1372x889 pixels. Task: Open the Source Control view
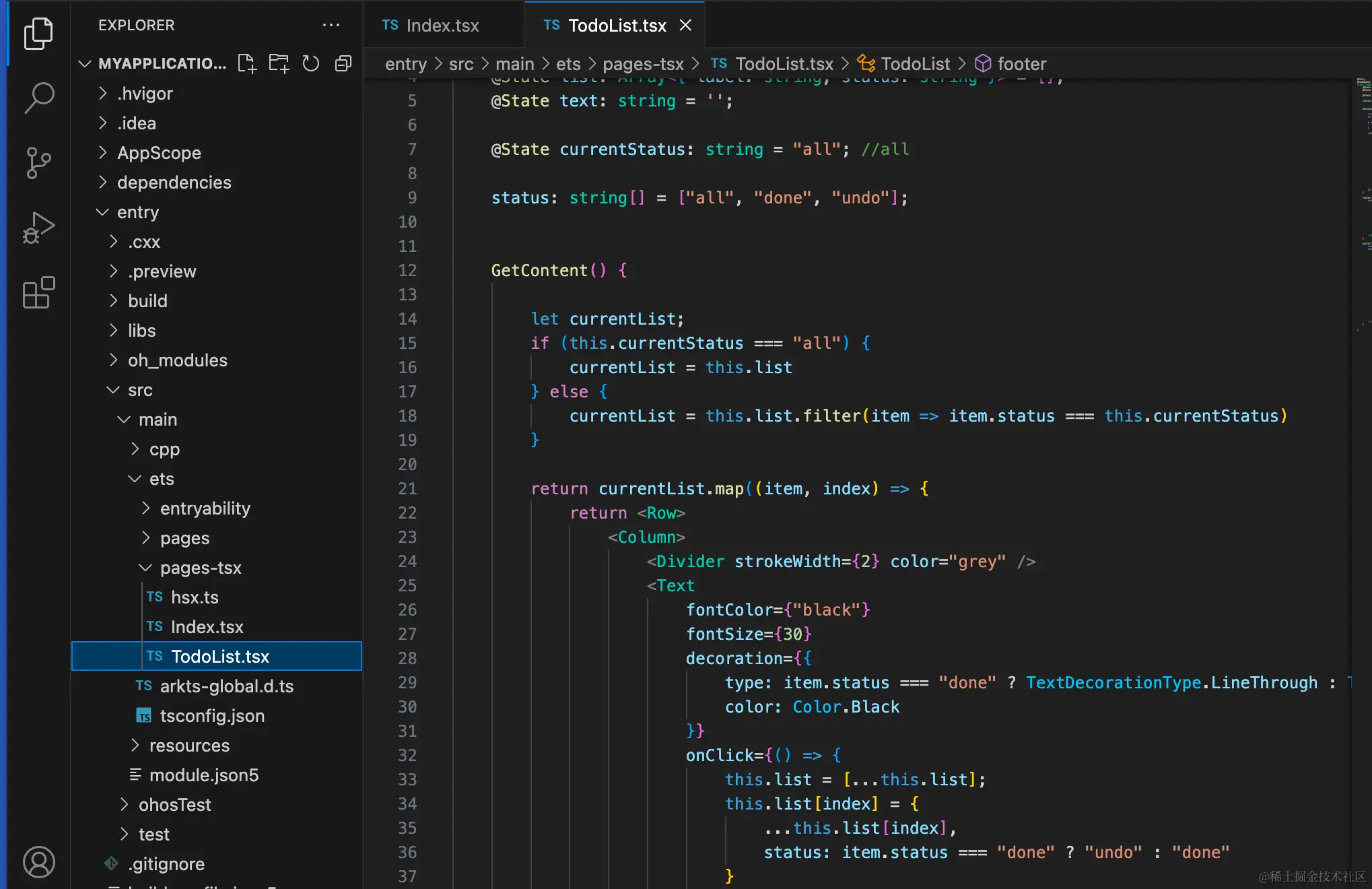coord(38,162)
